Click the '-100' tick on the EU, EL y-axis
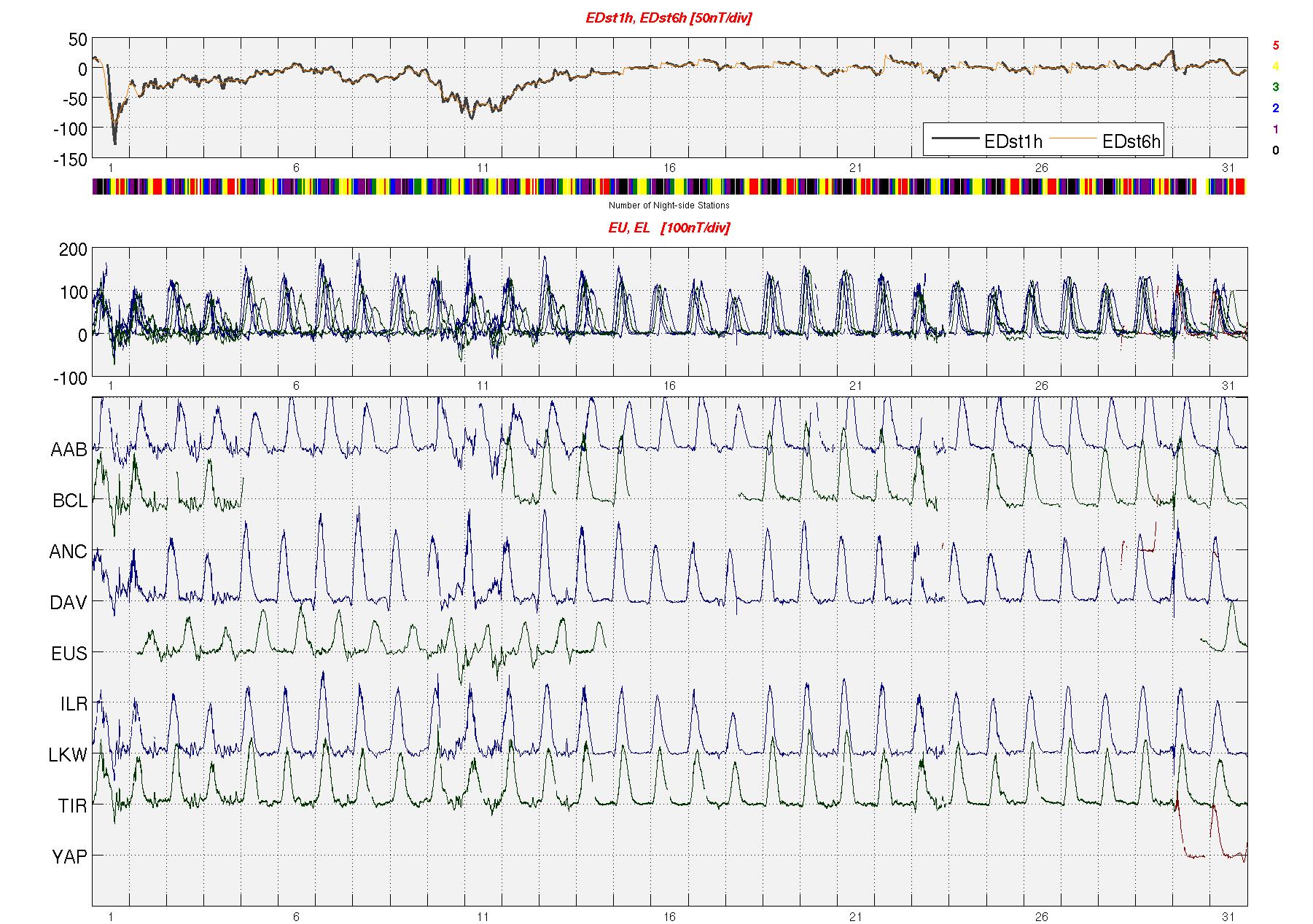This screenshot has width=1313, height=924. (69, 379)
